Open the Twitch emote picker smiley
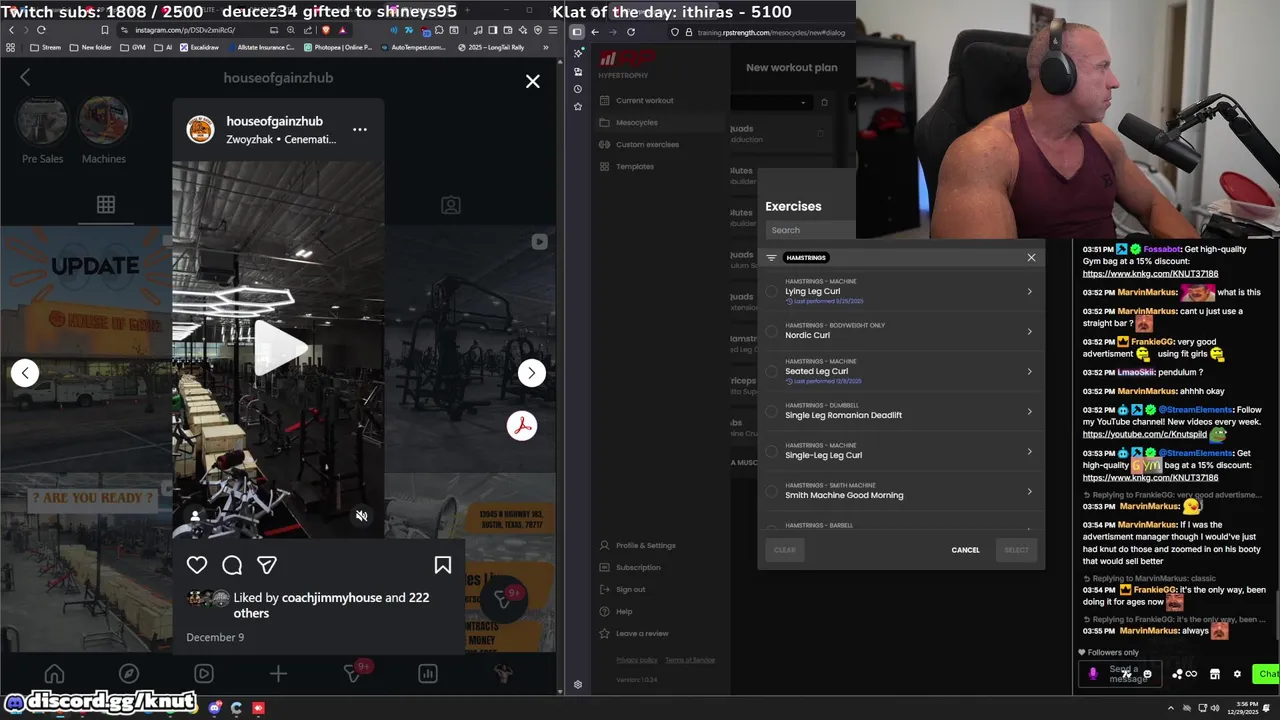1280x720 pixels. [x=1147, y=674]
